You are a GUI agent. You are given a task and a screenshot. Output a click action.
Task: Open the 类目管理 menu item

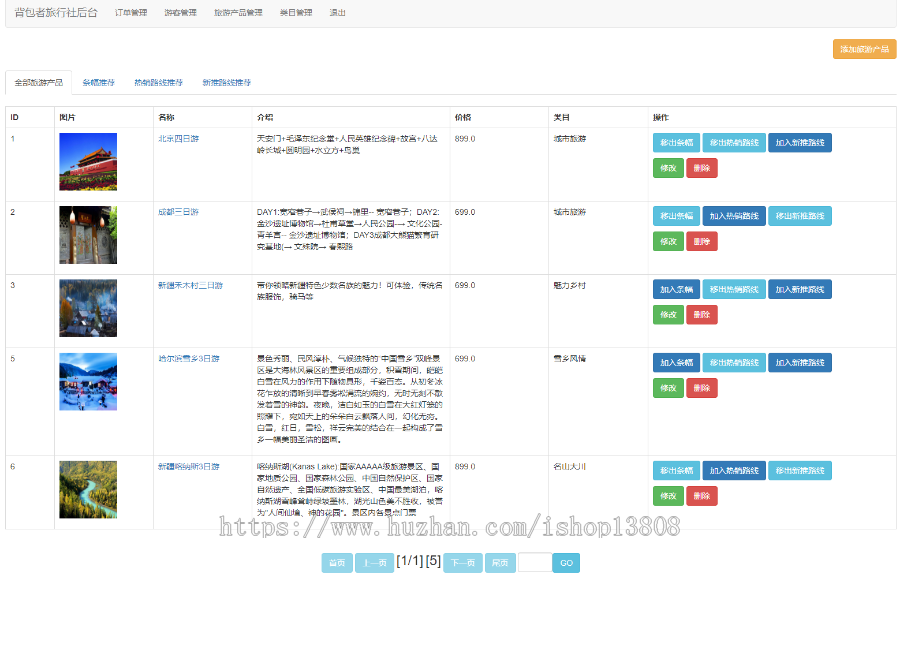click(296, 13)
